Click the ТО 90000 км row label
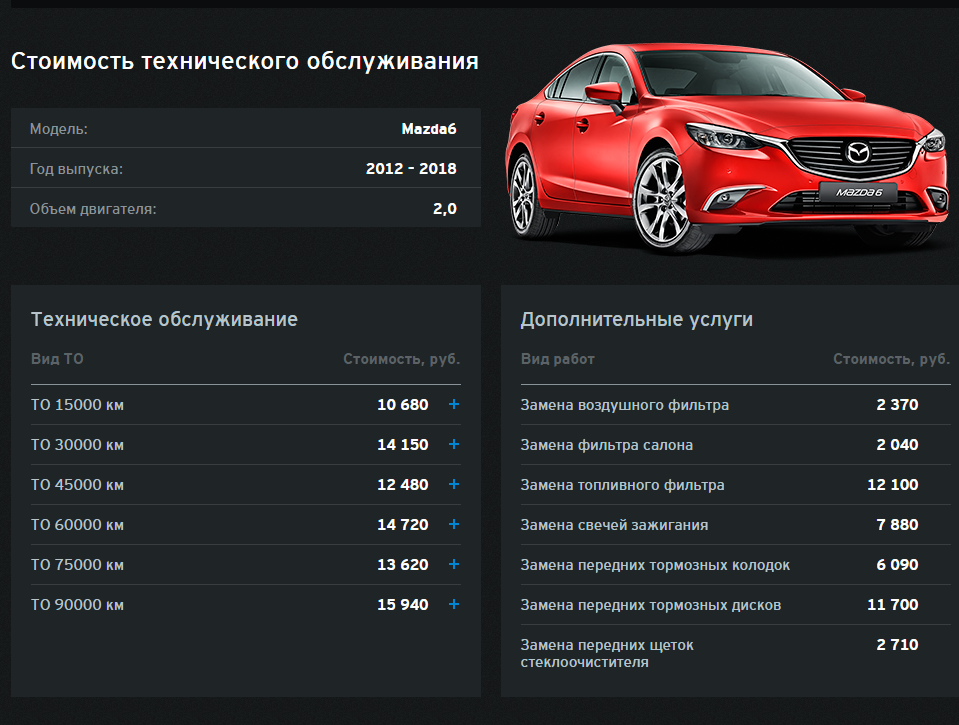The height and width of the screenshot is (725, 959). point(78,604)
